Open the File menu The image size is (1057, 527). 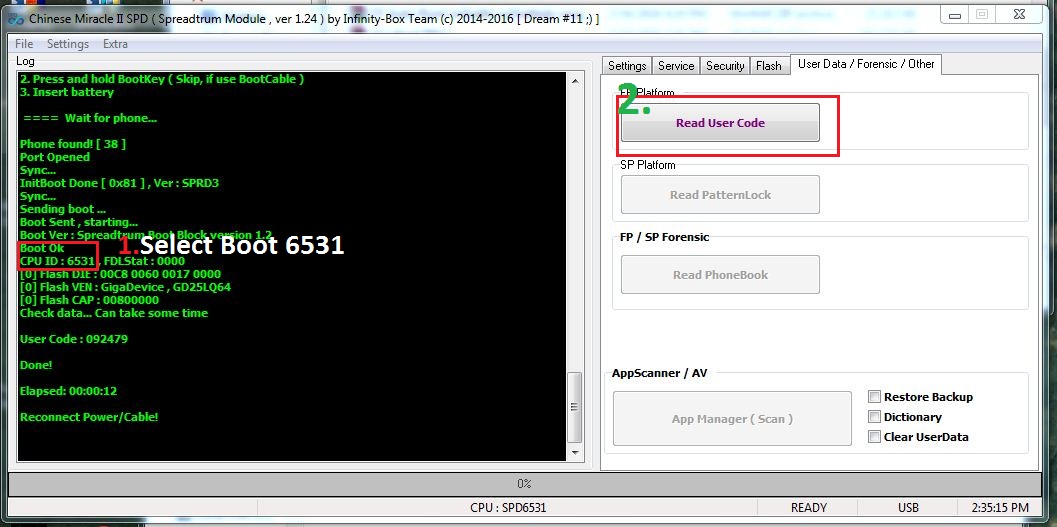click(24, 44)
